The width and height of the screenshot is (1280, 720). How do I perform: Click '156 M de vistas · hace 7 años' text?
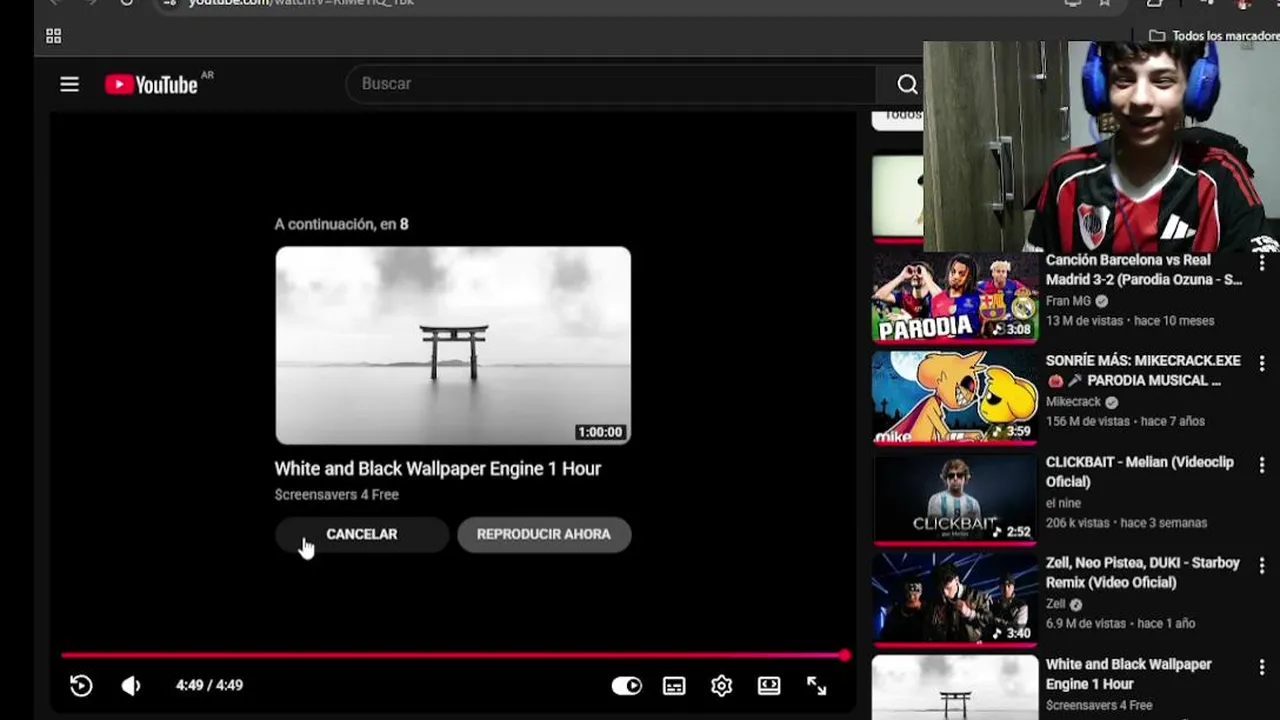pyautogui.click(x=1125, y=422)
